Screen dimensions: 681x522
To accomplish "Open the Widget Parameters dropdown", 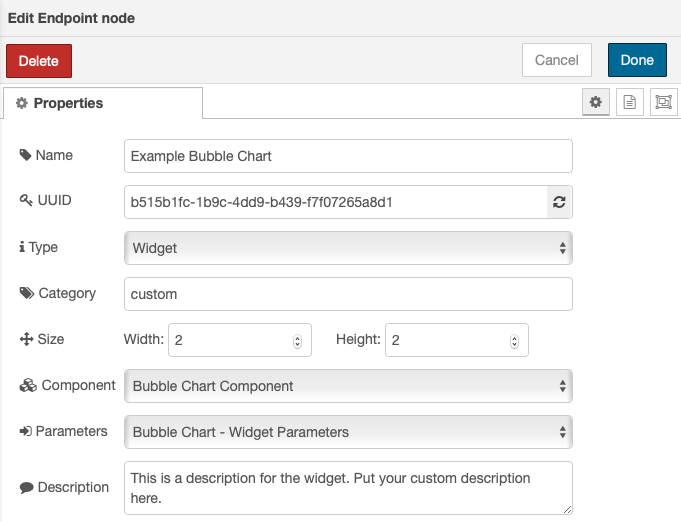I will [x=348, y=432].
